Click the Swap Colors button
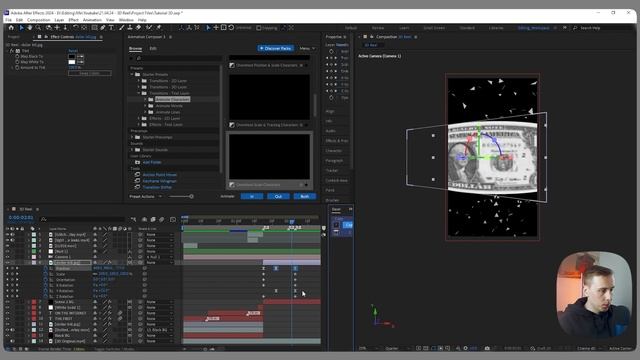This screenshot has width=640, height=360. [90, 73]
